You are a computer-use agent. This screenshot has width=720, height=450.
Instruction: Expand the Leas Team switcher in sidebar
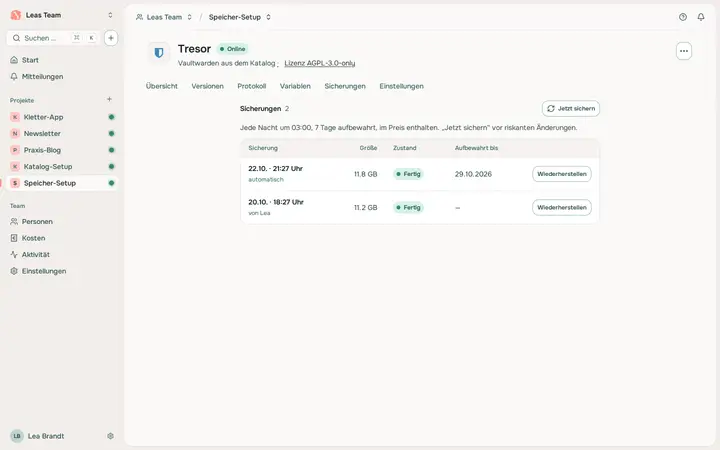(110, 15)
